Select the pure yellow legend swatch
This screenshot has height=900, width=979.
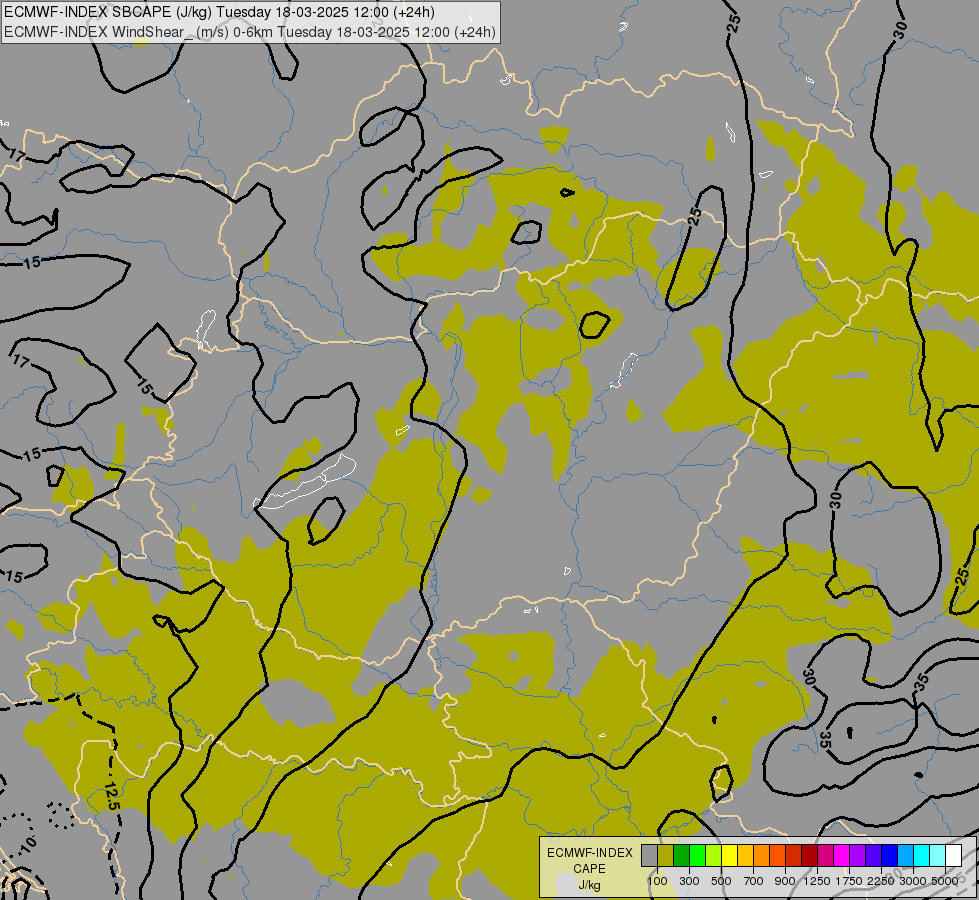[729, 856]
